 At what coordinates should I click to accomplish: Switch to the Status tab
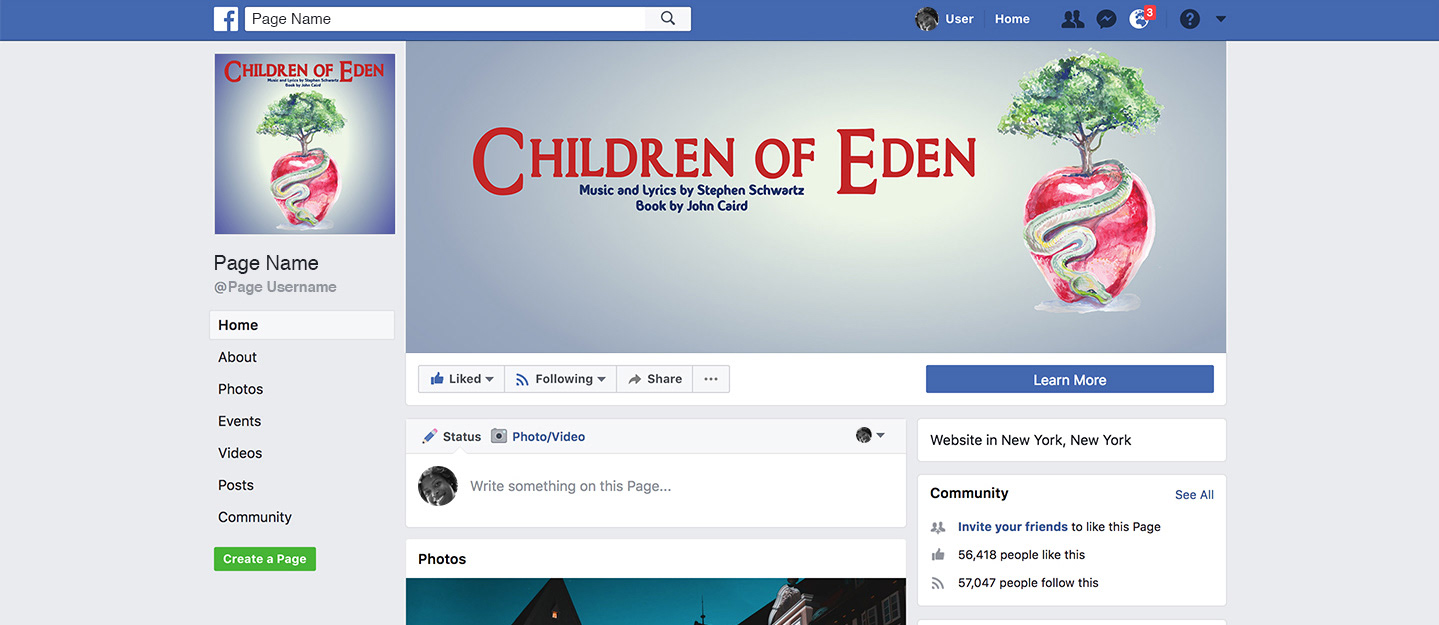click(452, 436)
